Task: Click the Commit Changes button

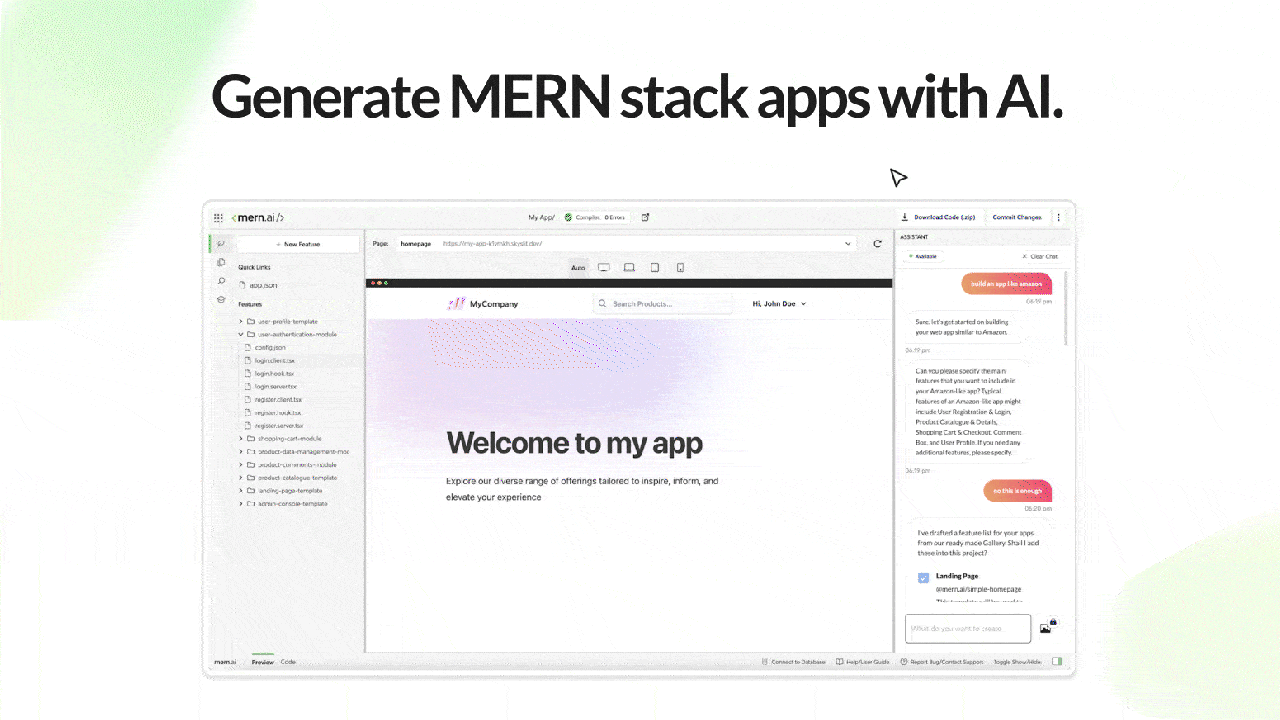Action: (x=1016, y=217)
